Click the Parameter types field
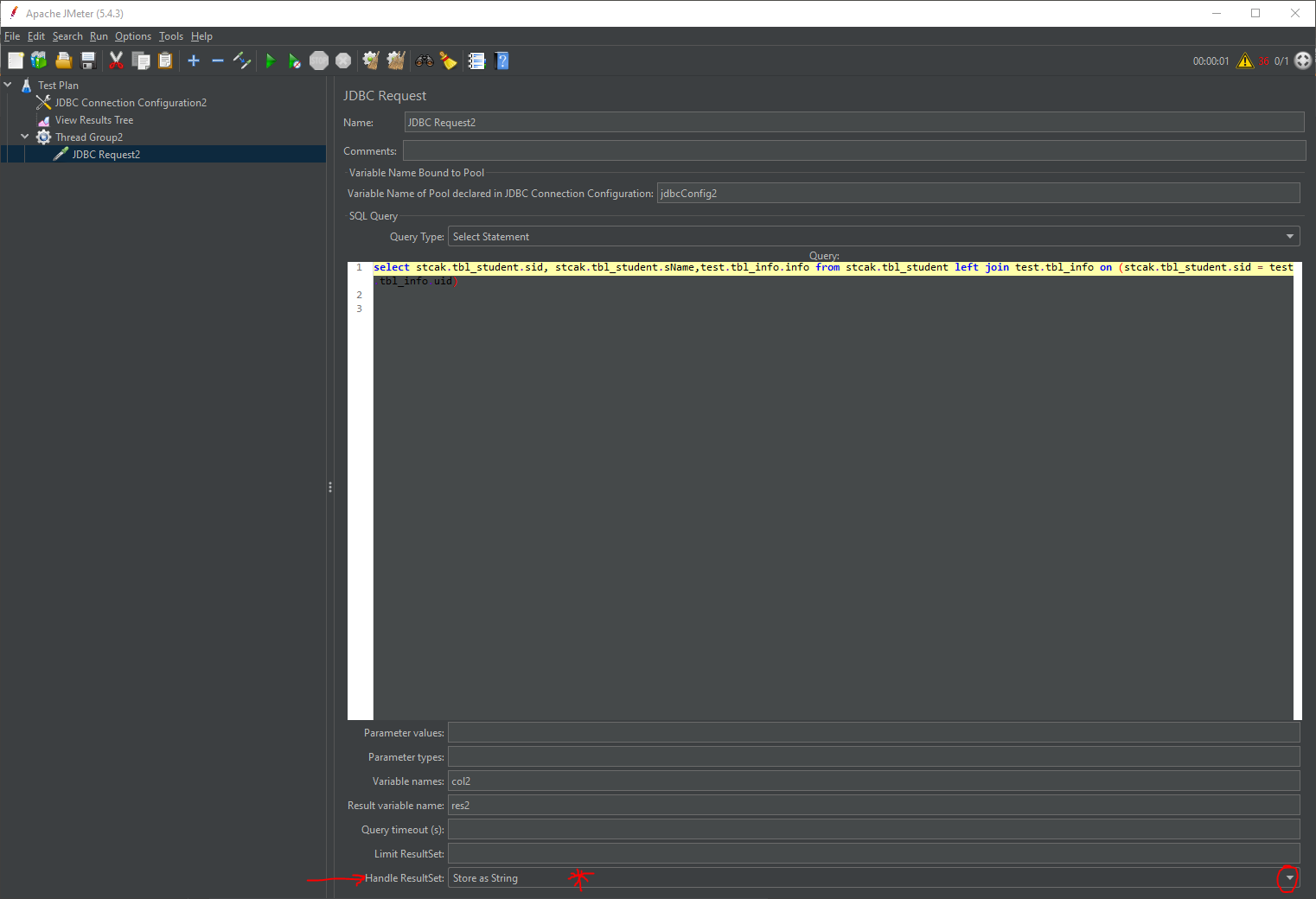Viewport: 1316px width, 899px height. [x=874, y=757]
